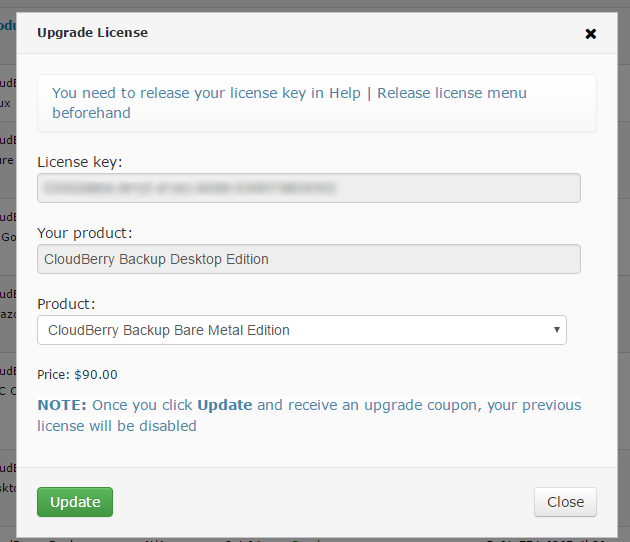
Task: Click the bold NOTE: text
Action: (x=62, y=405)
